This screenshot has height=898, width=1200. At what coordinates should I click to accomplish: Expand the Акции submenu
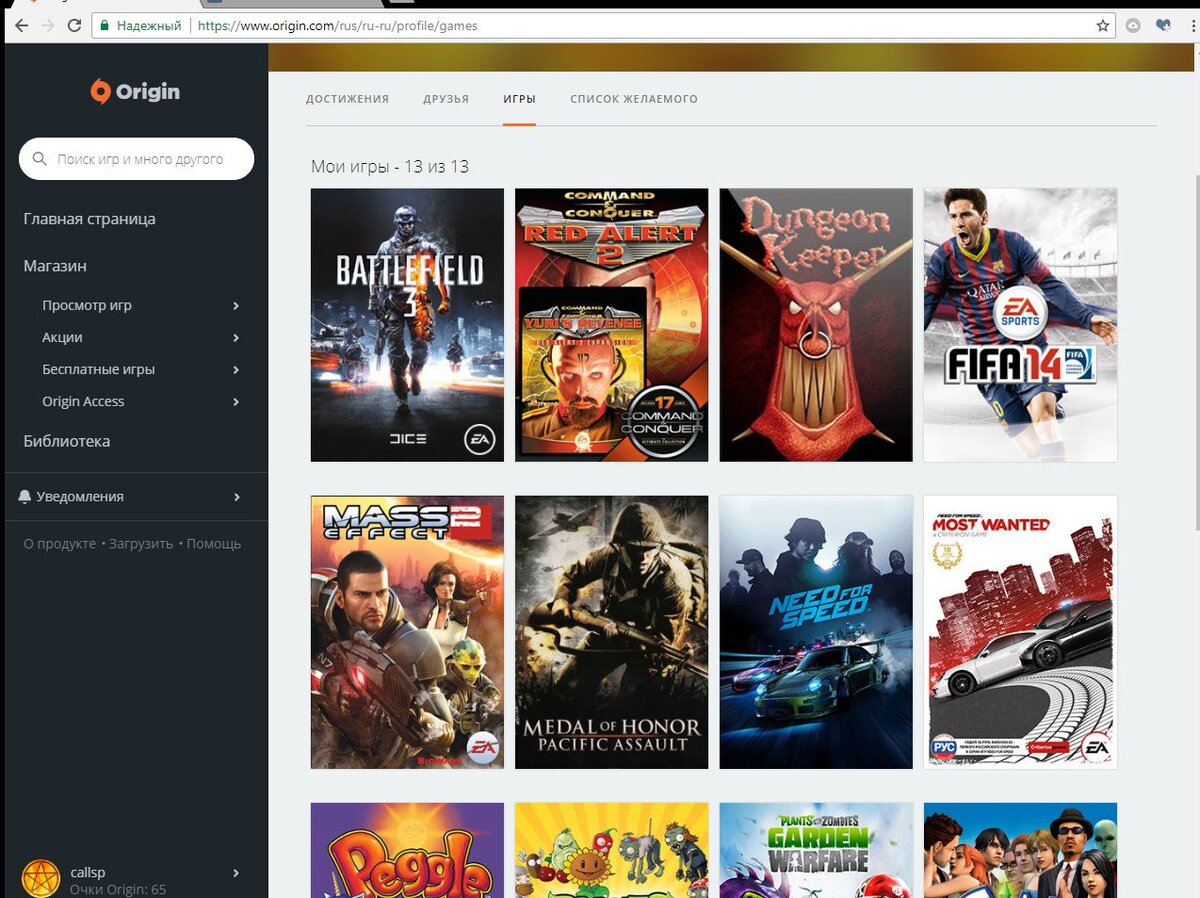click(236, 338)
